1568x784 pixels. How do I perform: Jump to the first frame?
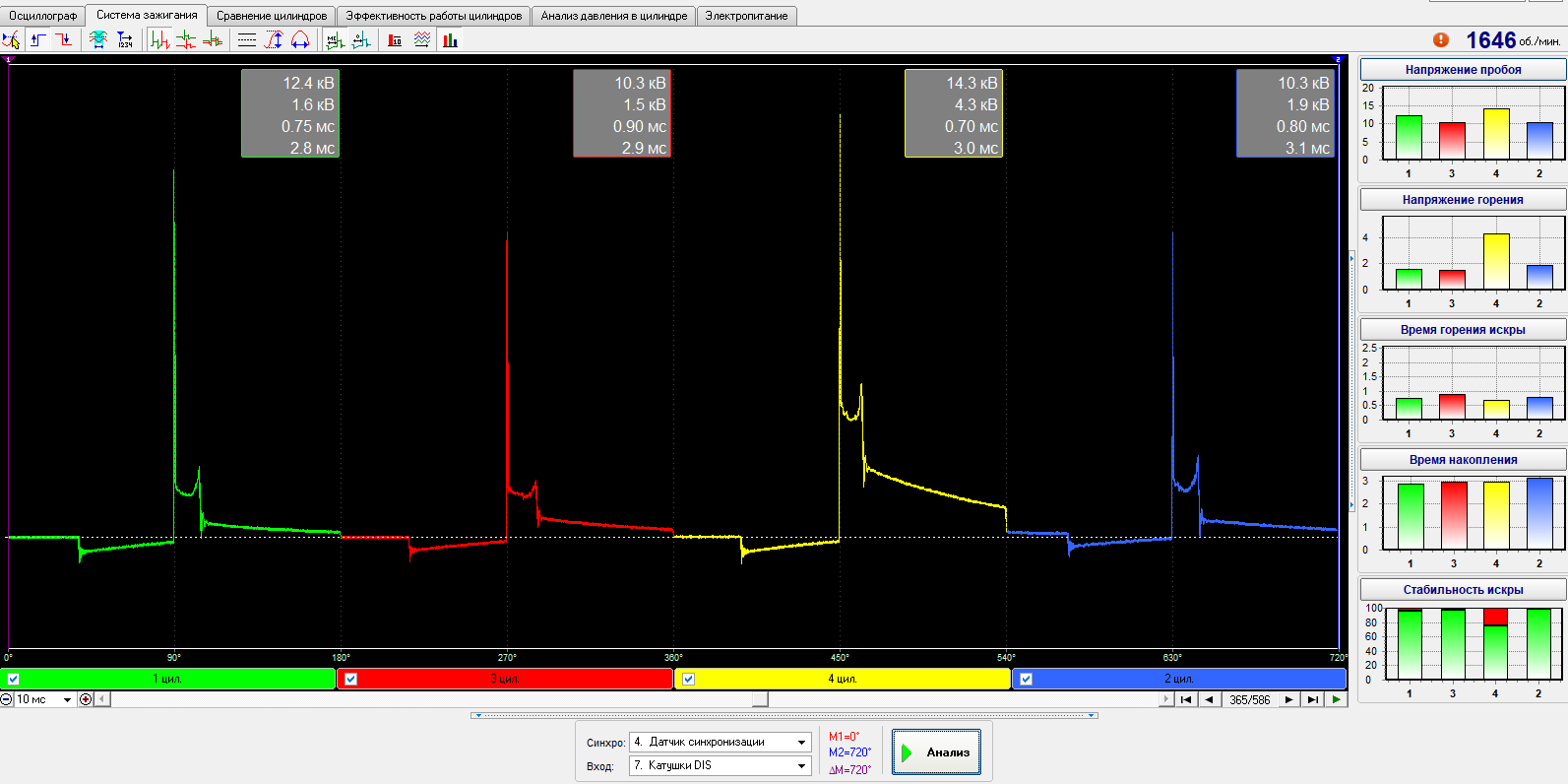(x=1186, y=699)
